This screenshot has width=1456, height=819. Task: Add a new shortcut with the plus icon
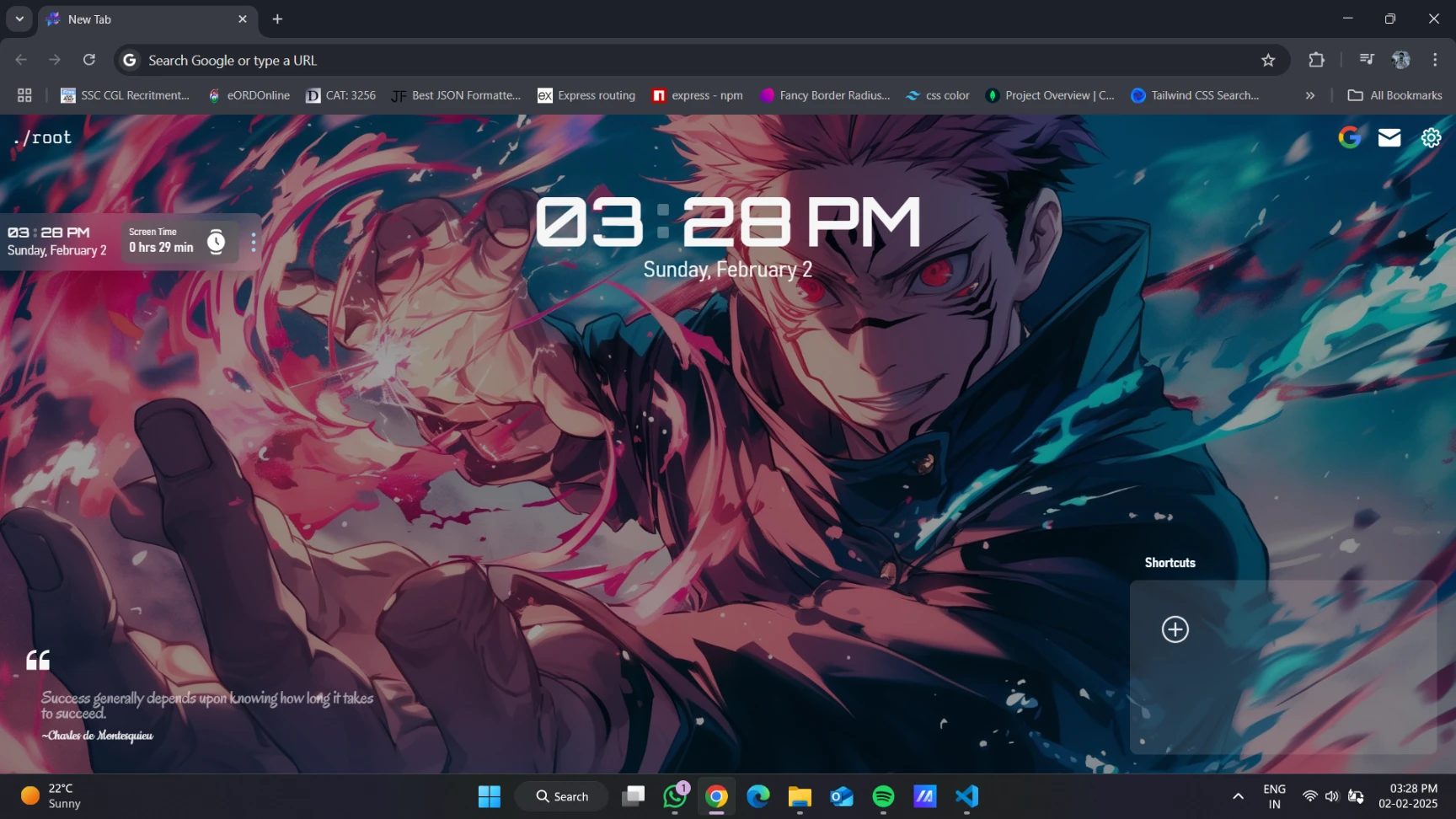coord(1175,629)
